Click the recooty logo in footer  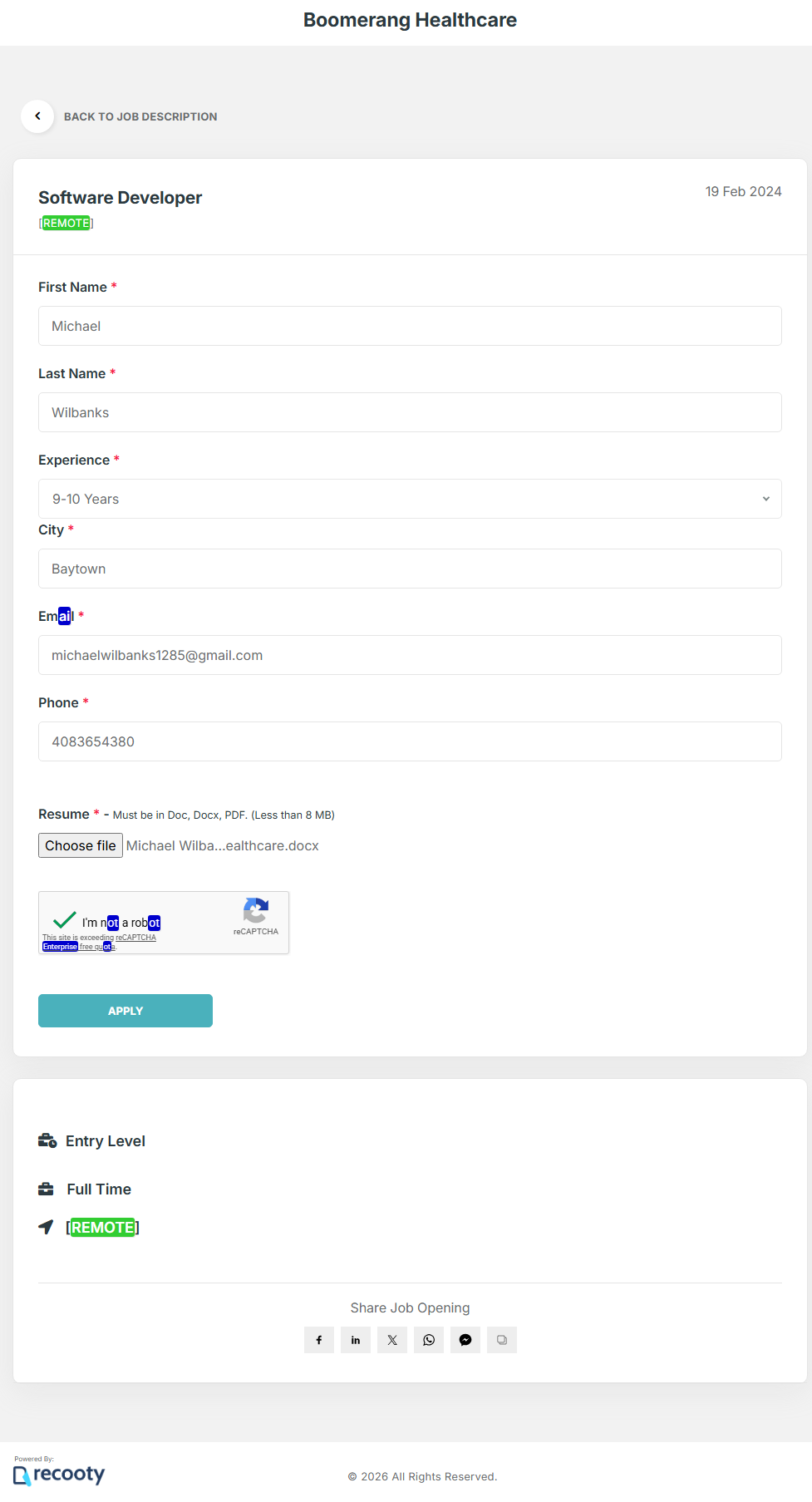click(60, 1475)
